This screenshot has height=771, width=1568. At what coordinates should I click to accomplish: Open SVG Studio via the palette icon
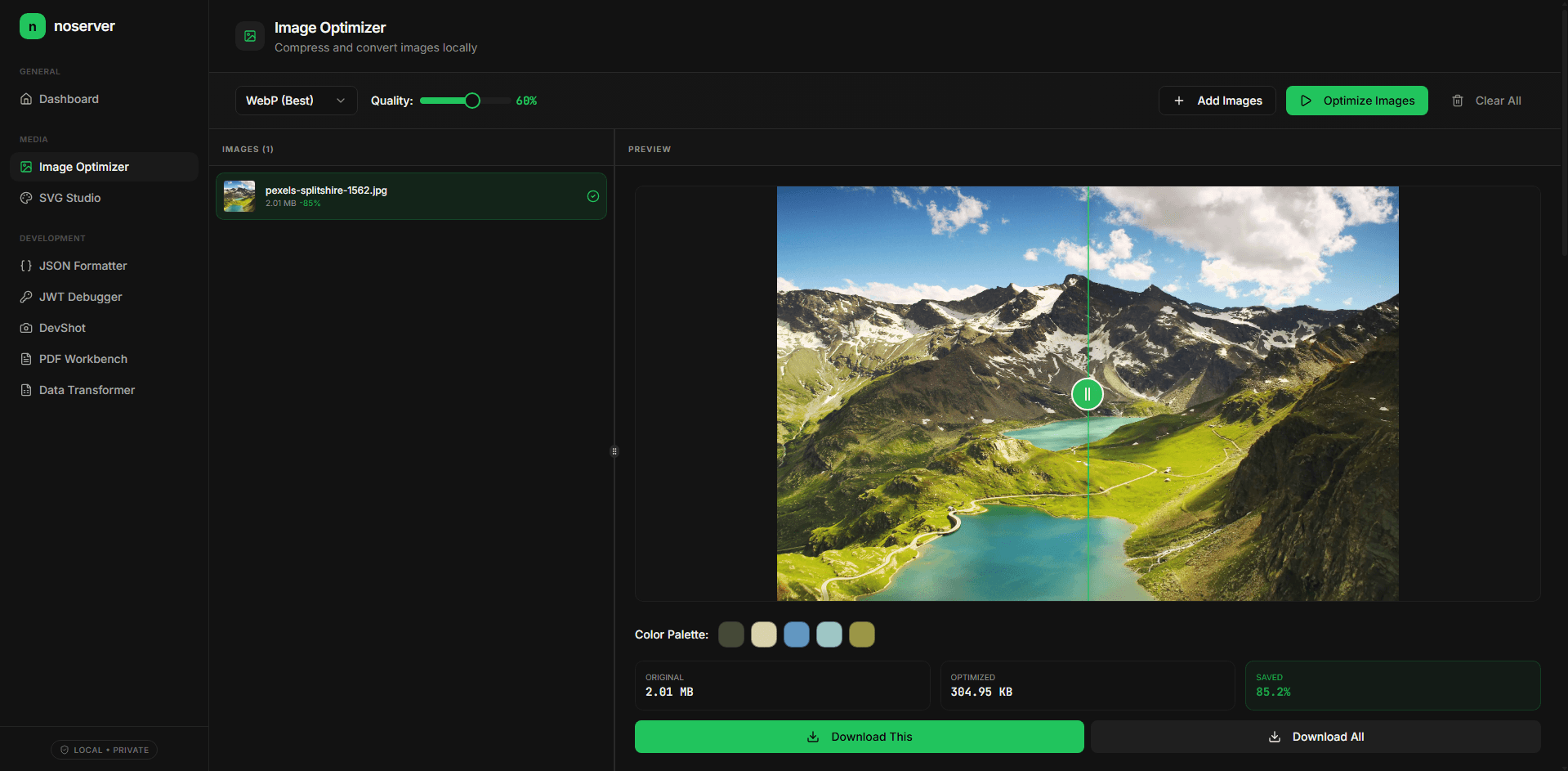(26, 198)
